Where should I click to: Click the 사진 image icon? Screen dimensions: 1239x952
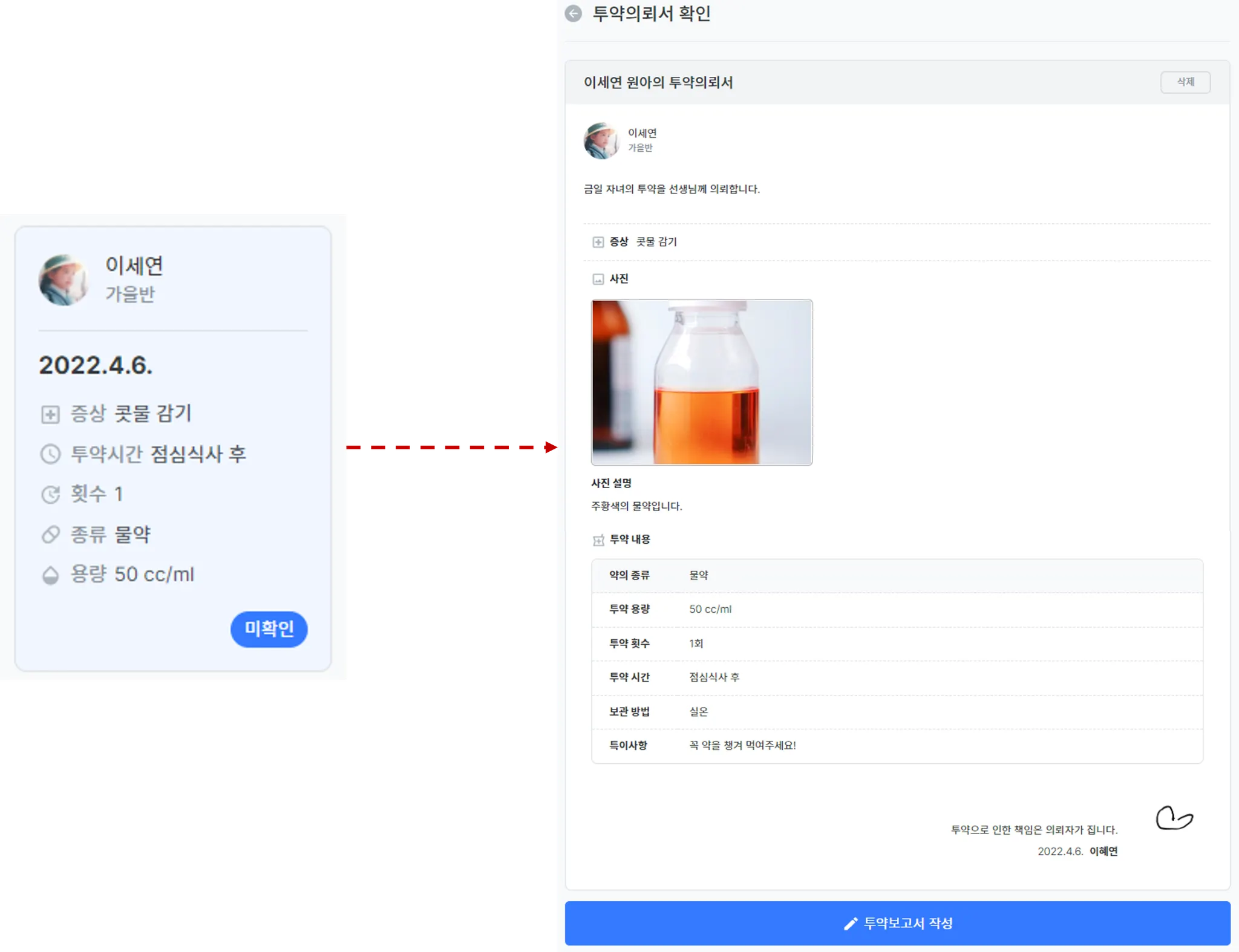pos(598,279)
